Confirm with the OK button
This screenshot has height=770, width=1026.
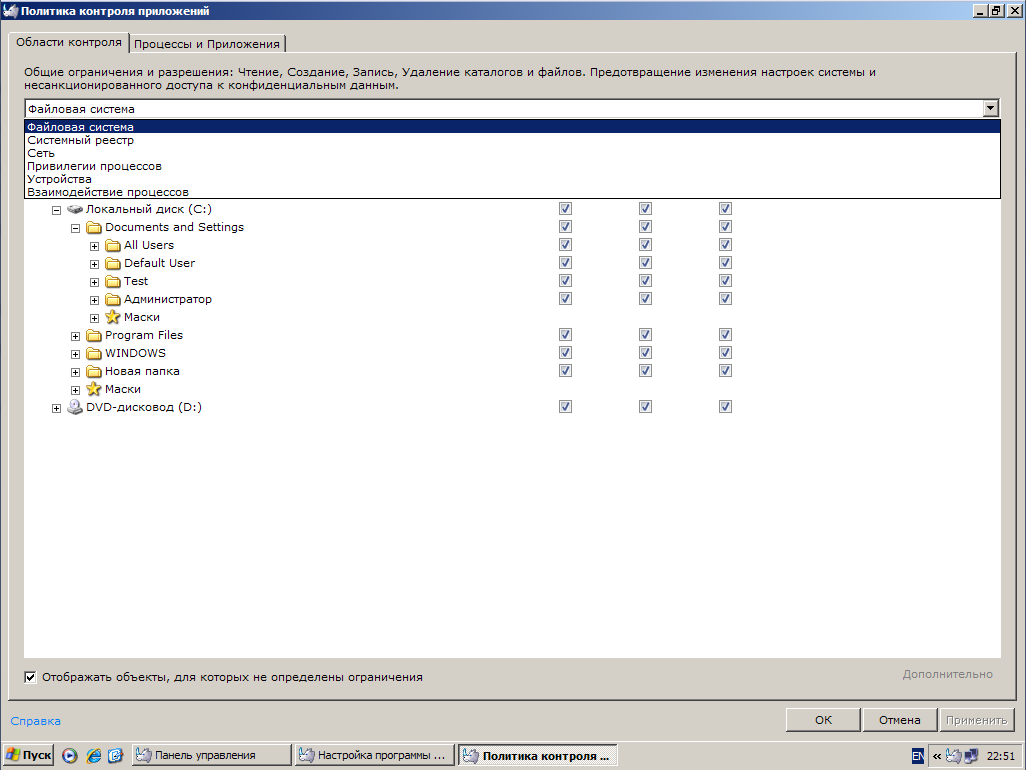pos(823,720)
